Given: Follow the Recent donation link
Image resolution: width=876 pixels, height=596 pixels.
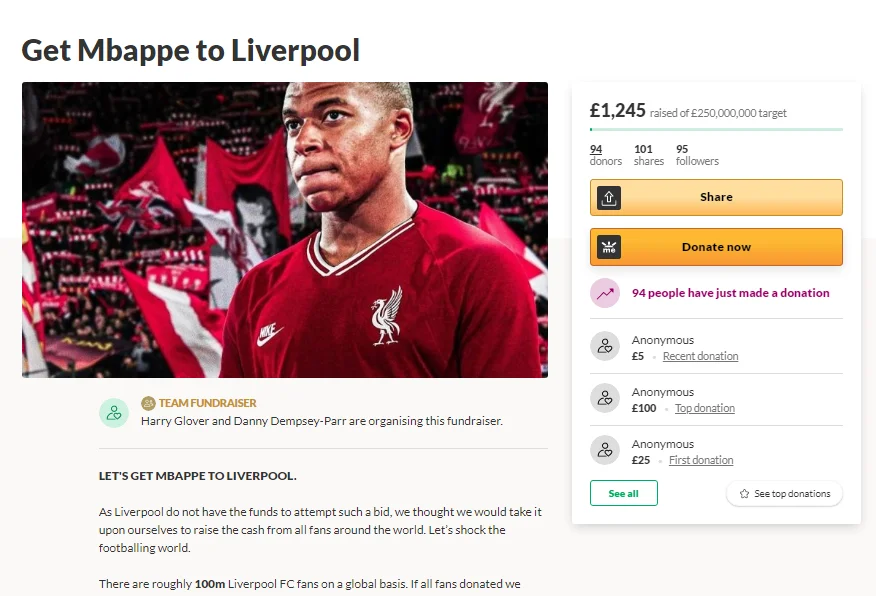Looking at the screenshot, I should pos(700,356).
